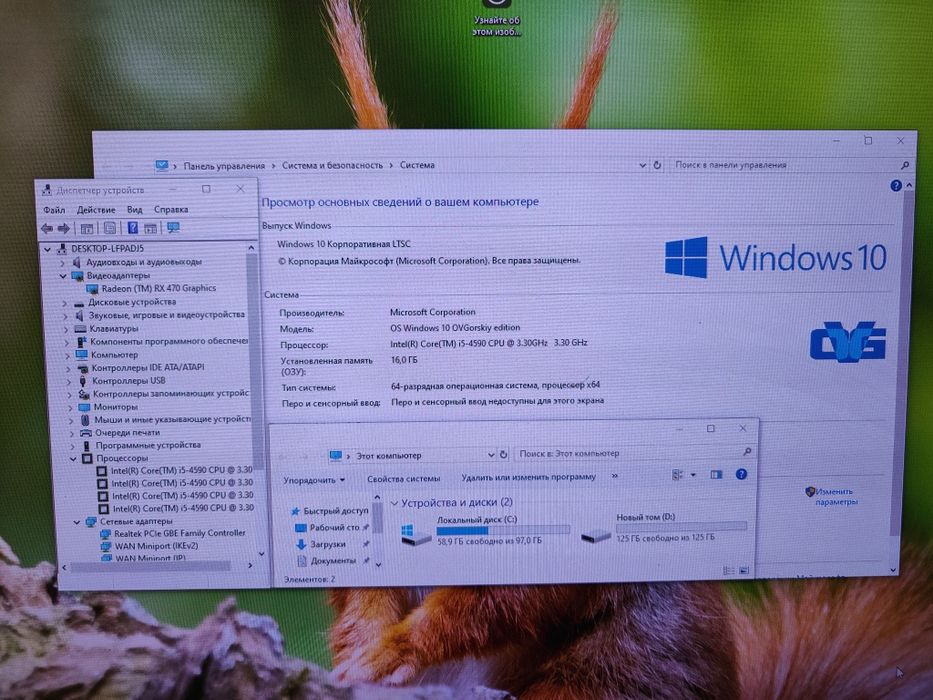Open the Действие menu
This screenshot has width=933, height=700.
point(96,210)
